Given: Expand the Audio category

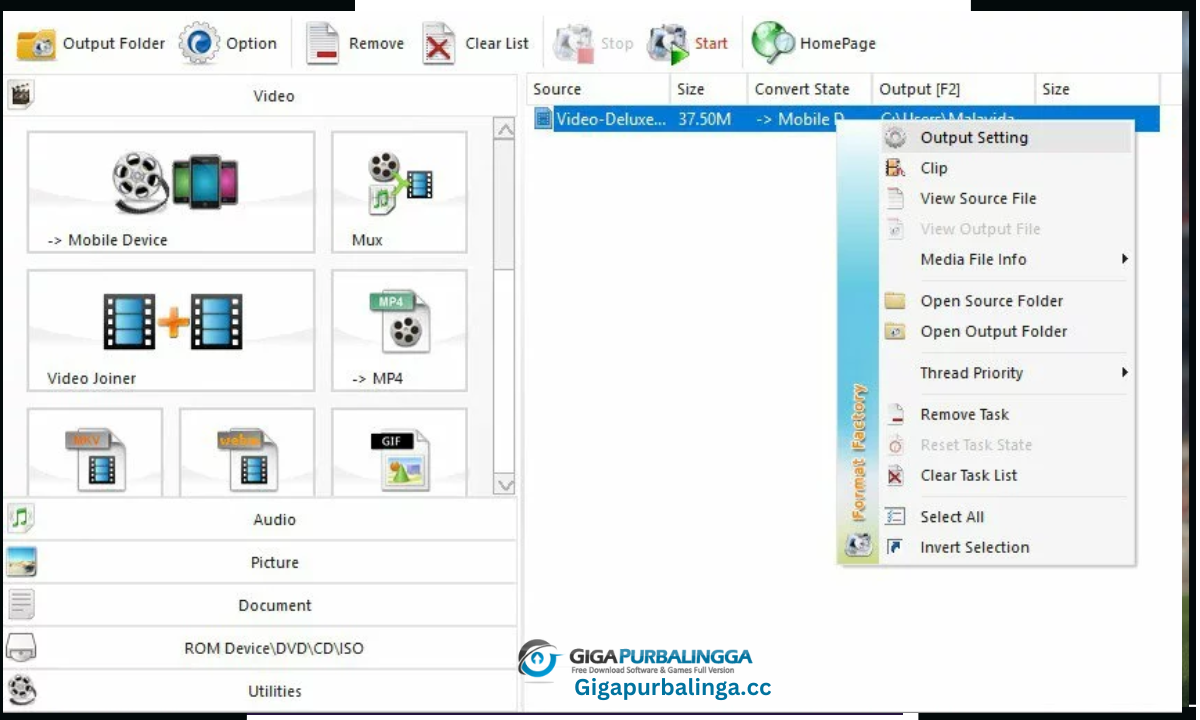Looking at the screenshot, I should (x=260, y=519).
